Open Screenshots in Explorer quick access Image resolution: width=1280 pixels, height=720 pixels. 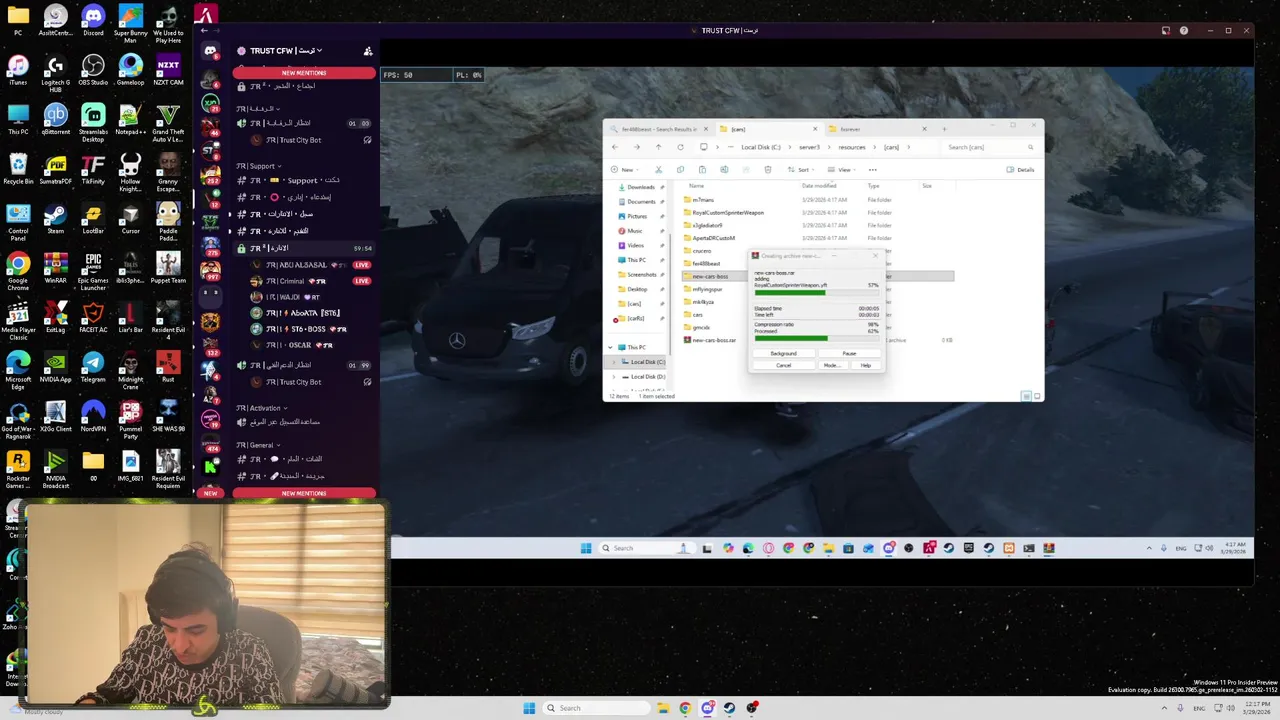(640, 274)
